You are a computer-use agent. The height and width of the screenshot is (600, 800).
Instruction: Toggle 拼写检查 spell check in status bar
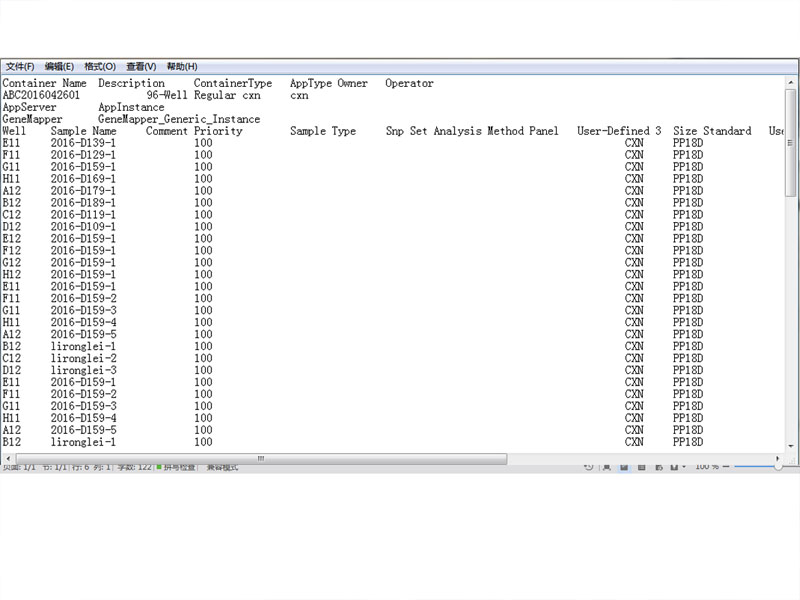point(178,467)
